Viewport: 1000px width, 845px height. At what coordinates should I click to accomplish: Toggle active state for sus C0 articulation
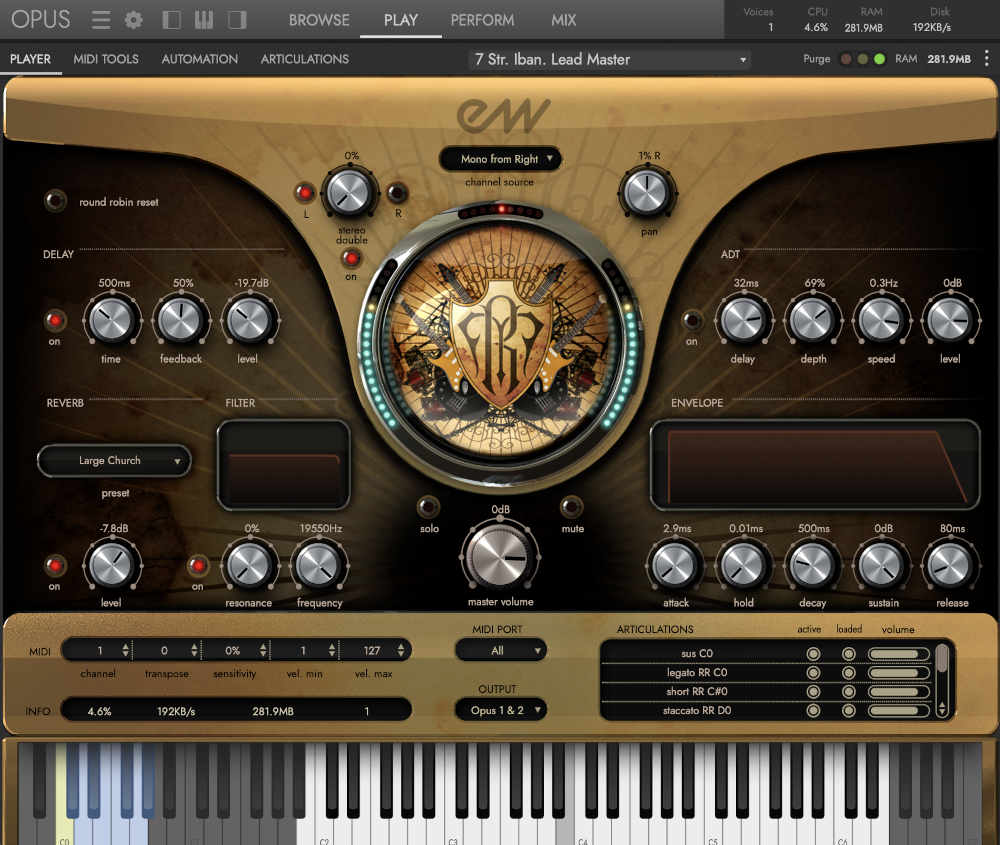click(x=813, y=654)
